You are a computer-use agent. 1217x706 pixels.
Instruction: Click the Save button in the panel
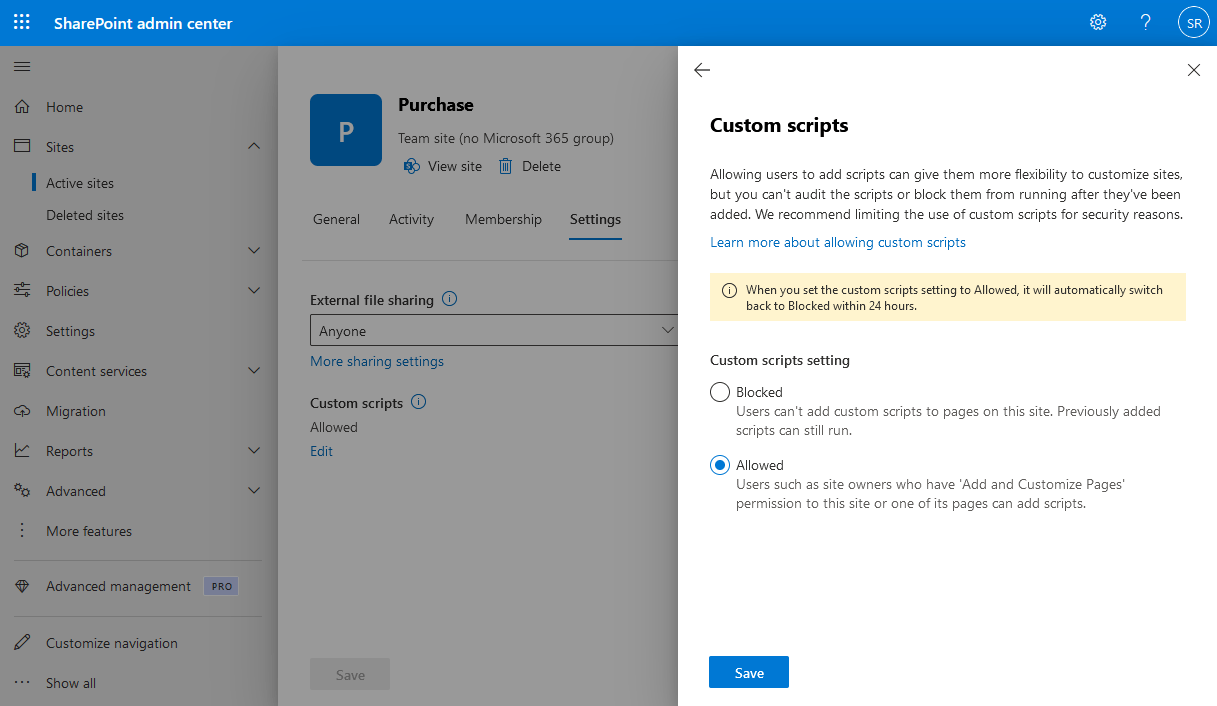[x=748, y=672]
